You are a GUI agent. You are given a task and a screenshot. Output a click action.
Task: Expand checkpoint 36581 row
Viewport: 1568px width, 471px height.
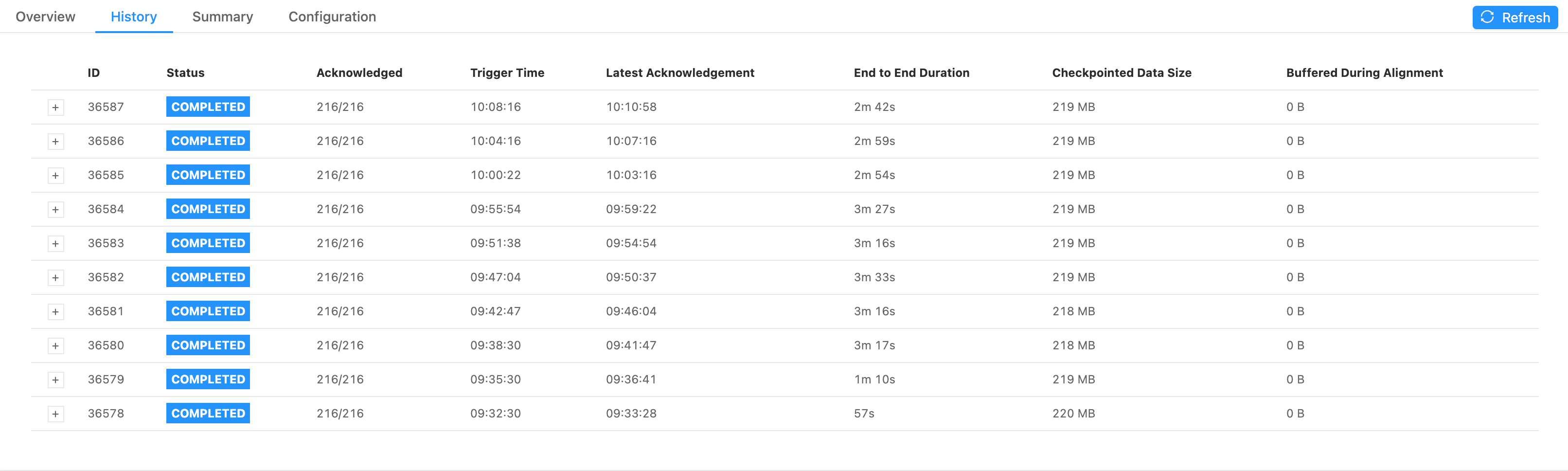coord(55,312)
